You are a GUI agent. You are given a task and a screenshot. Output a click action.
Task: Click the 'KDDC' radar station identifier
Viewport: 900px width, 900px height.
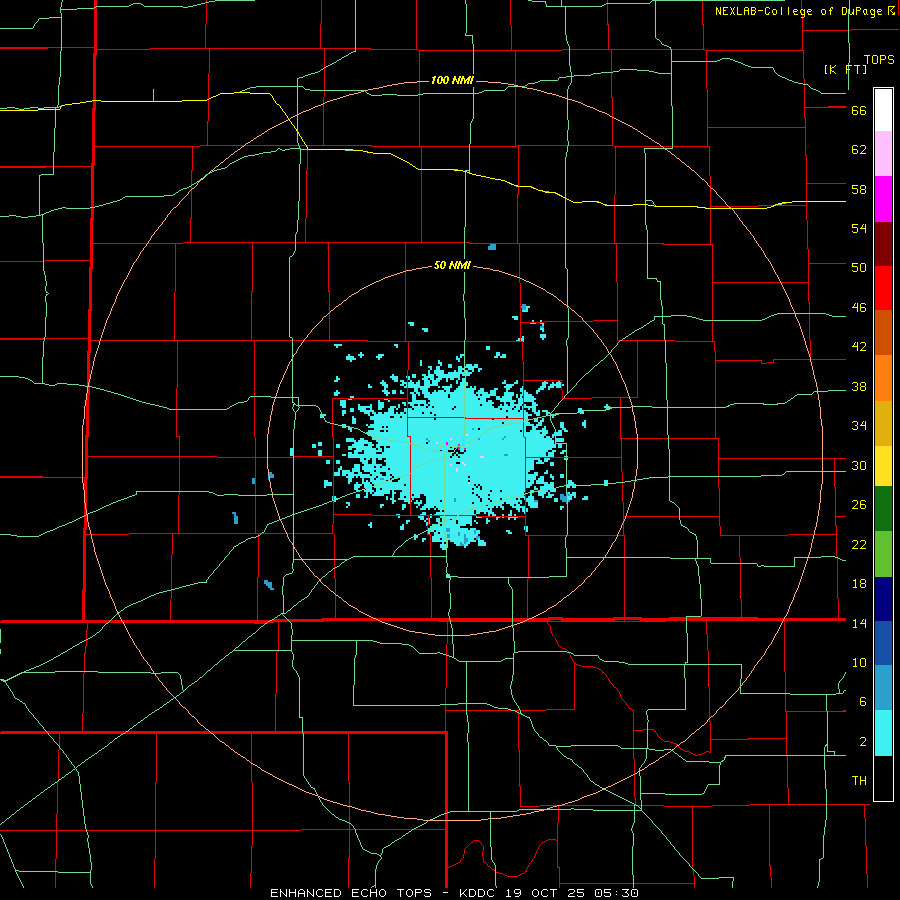pyautogui.click(x=478, y=893)
